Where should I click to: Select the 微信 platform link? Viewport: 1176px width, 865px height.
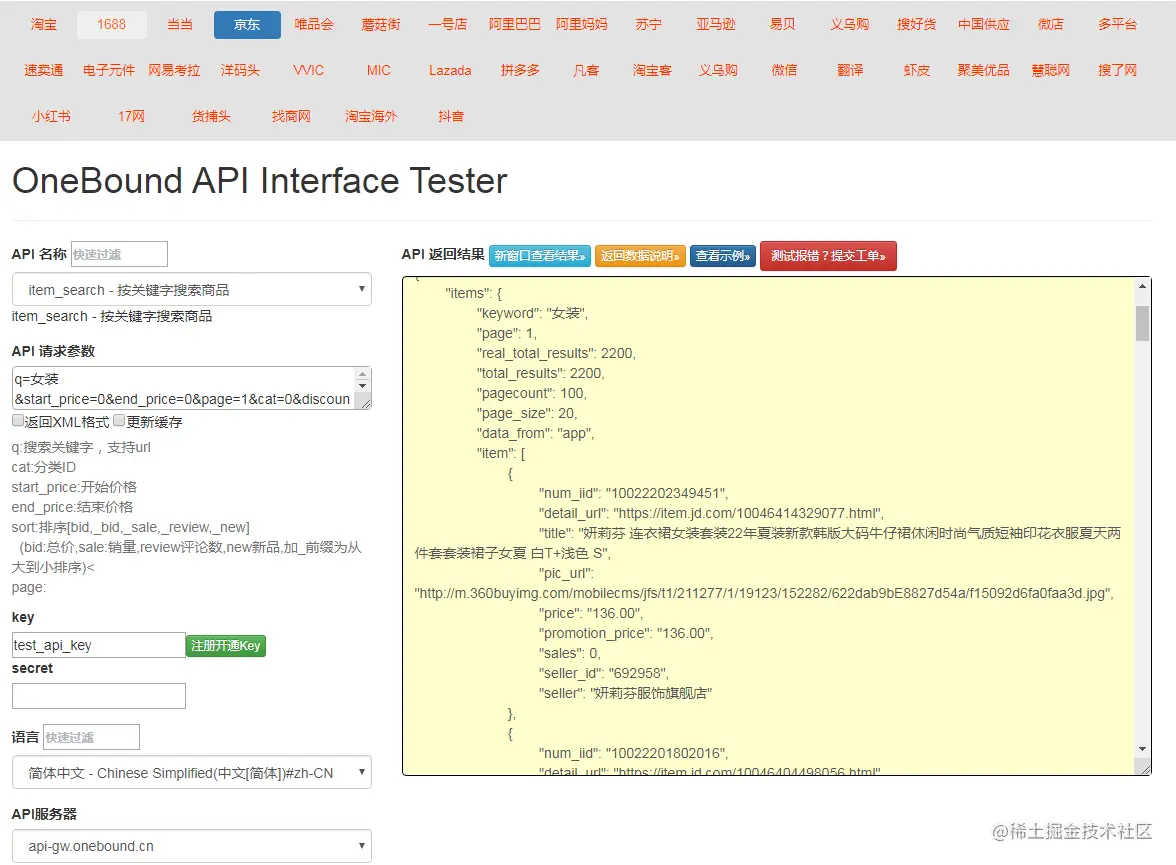click(x=784, y=71)
